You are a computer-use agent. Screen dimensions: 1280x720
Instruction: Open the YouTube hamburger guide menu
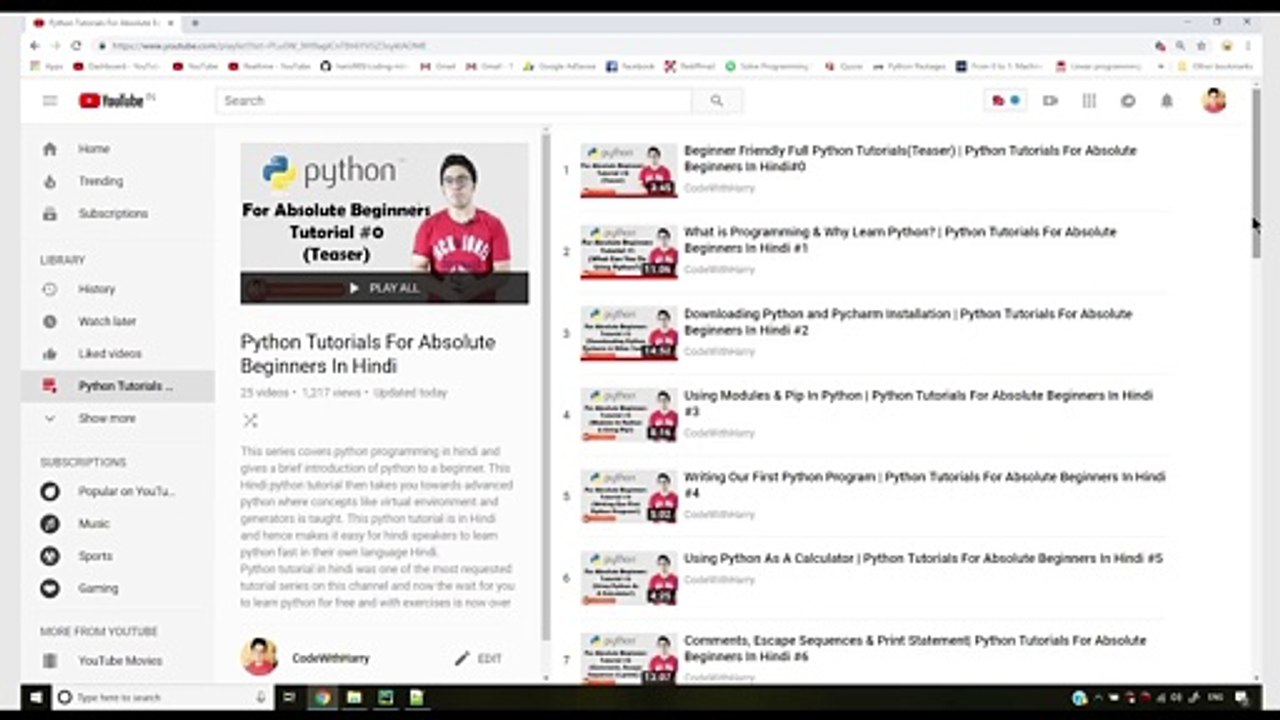[x=50, y=100]
